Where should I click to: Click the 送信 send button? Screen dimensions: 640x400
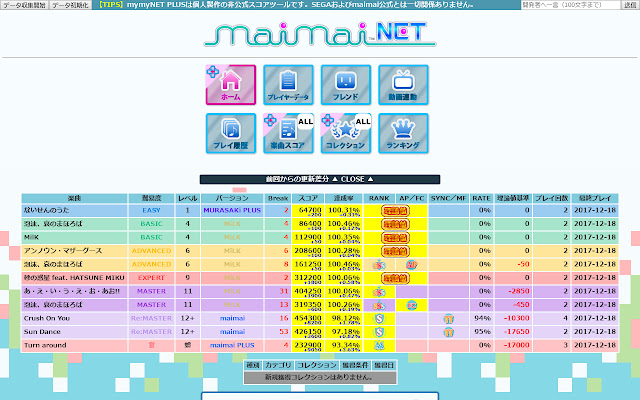pos(630,5)
